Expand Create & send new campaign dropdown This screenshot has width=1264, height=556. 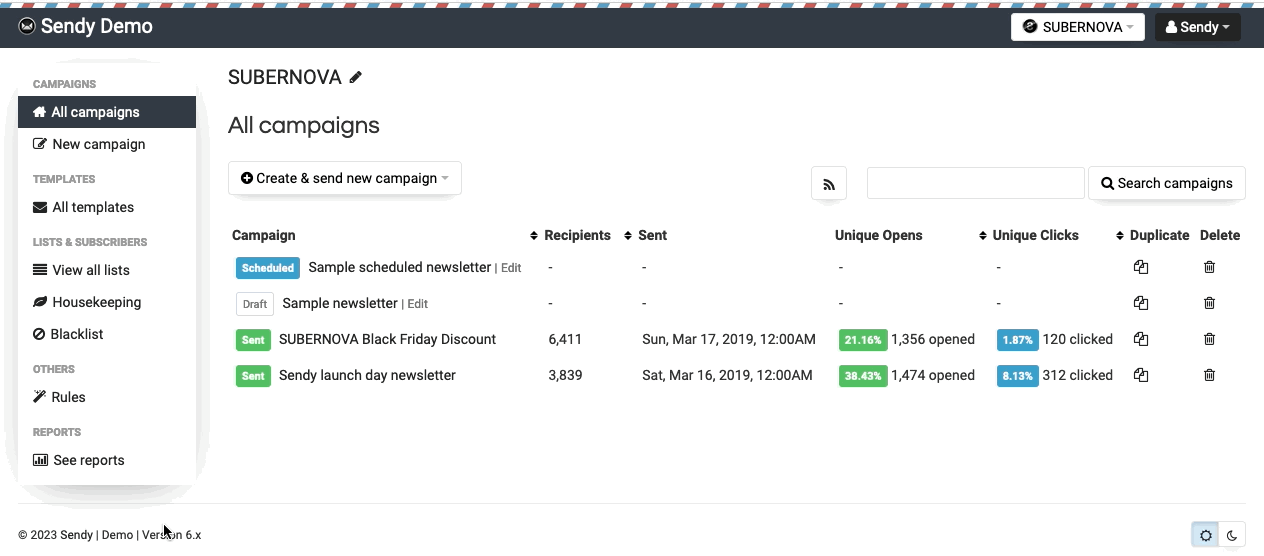click(x=345, y=178)
